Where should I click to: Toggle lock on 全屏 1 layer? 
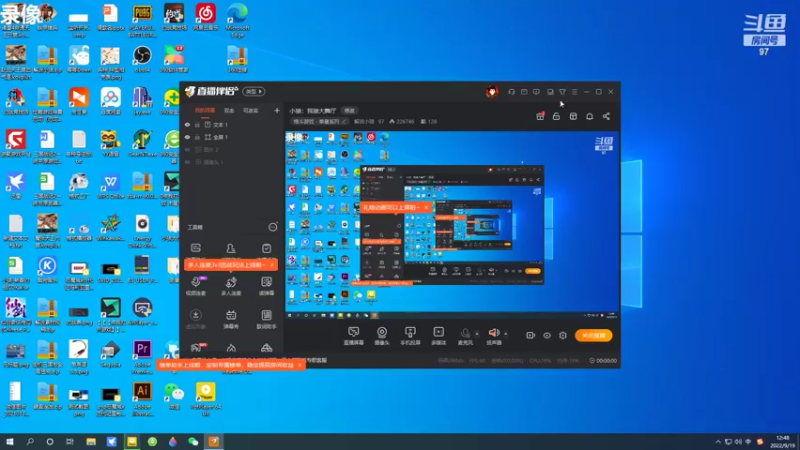pos(197,137)
